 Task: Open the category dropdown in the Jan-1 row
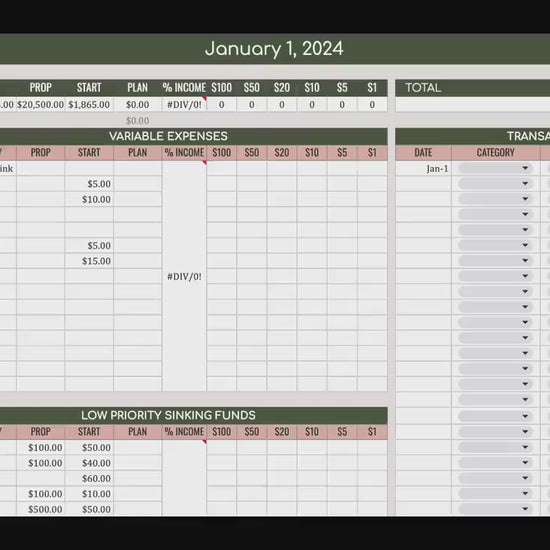[495, 168]
